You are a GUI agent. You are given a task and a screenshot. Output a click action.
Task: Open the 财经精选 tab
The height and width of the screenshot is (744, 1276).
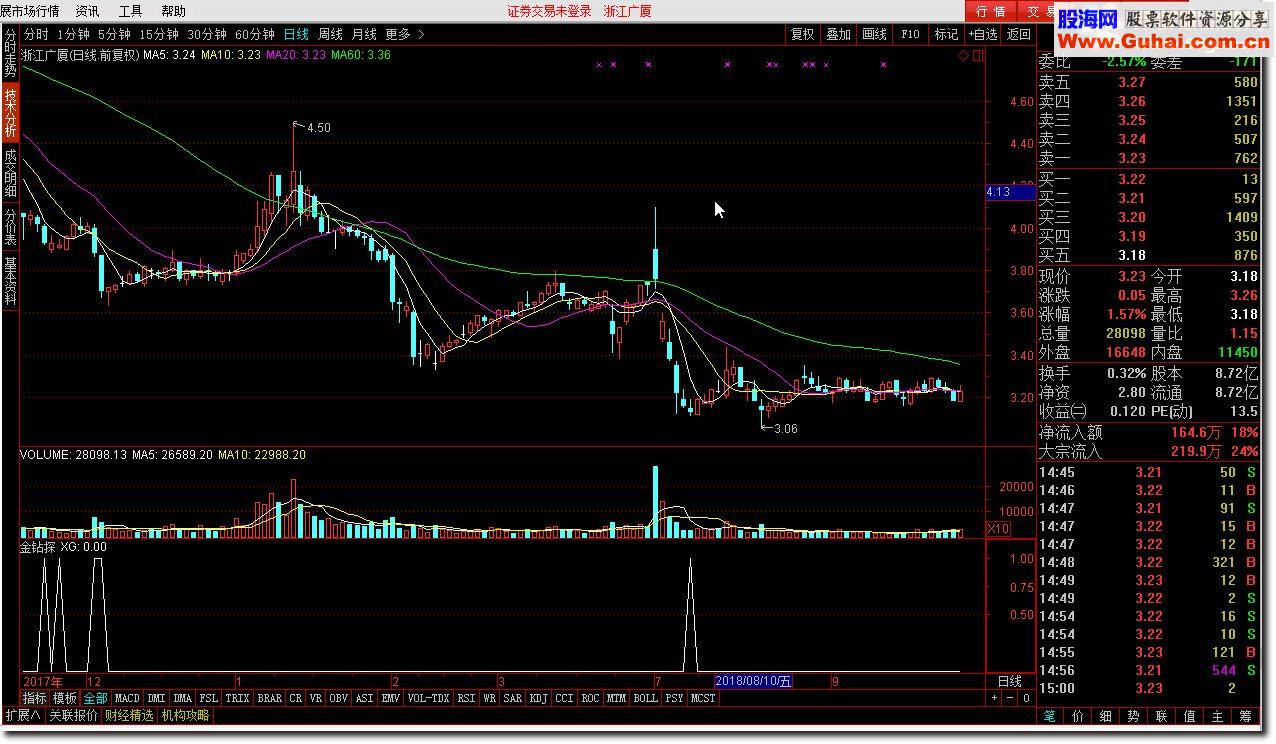pos(129,715)
